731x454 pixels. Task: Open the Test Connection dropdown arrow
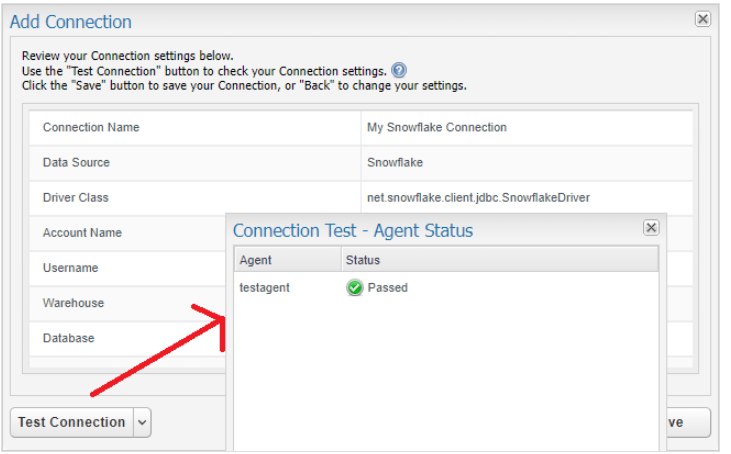click(142, 422)
